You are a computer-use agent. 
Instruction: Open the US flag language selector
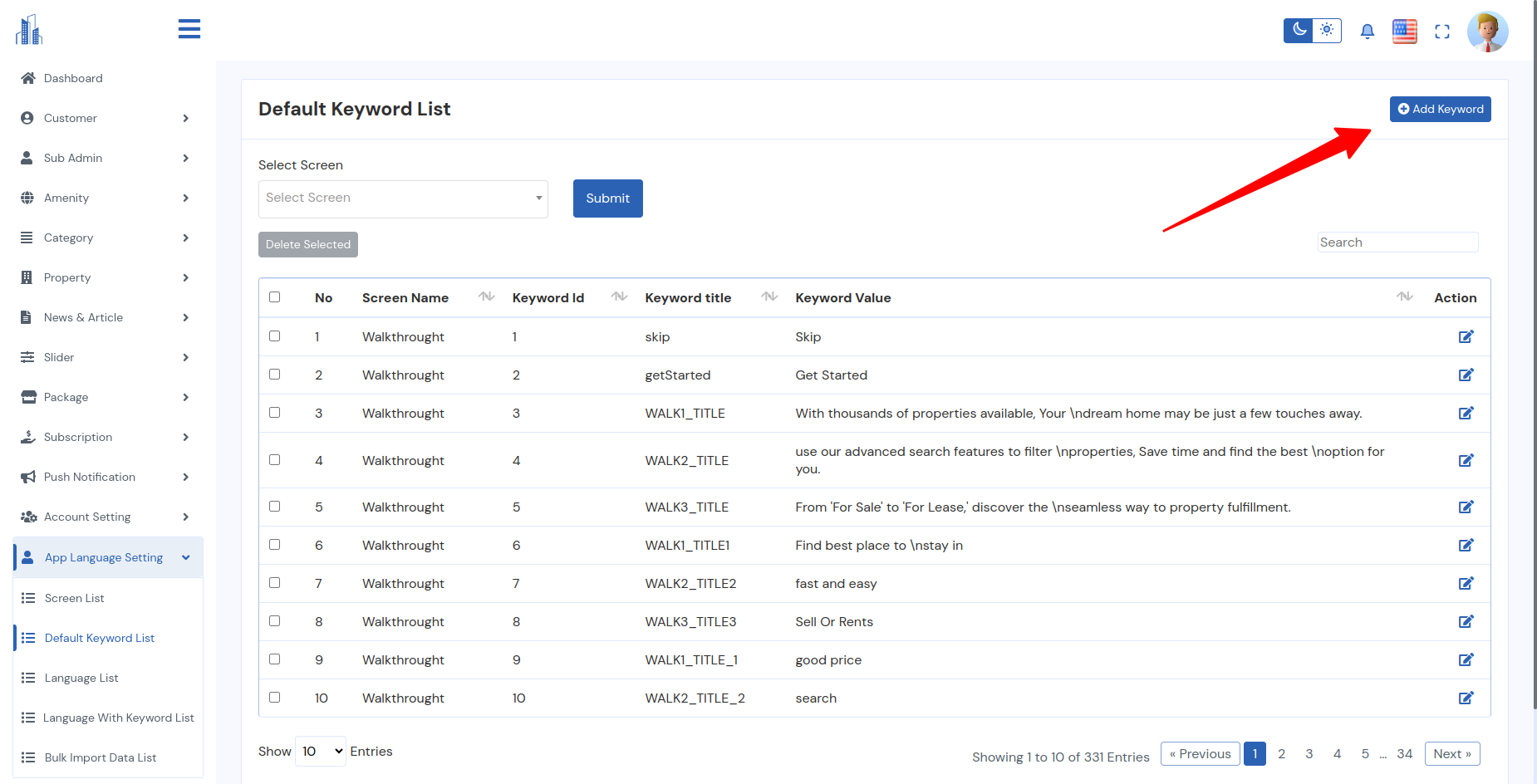[x=1405, y=32]
